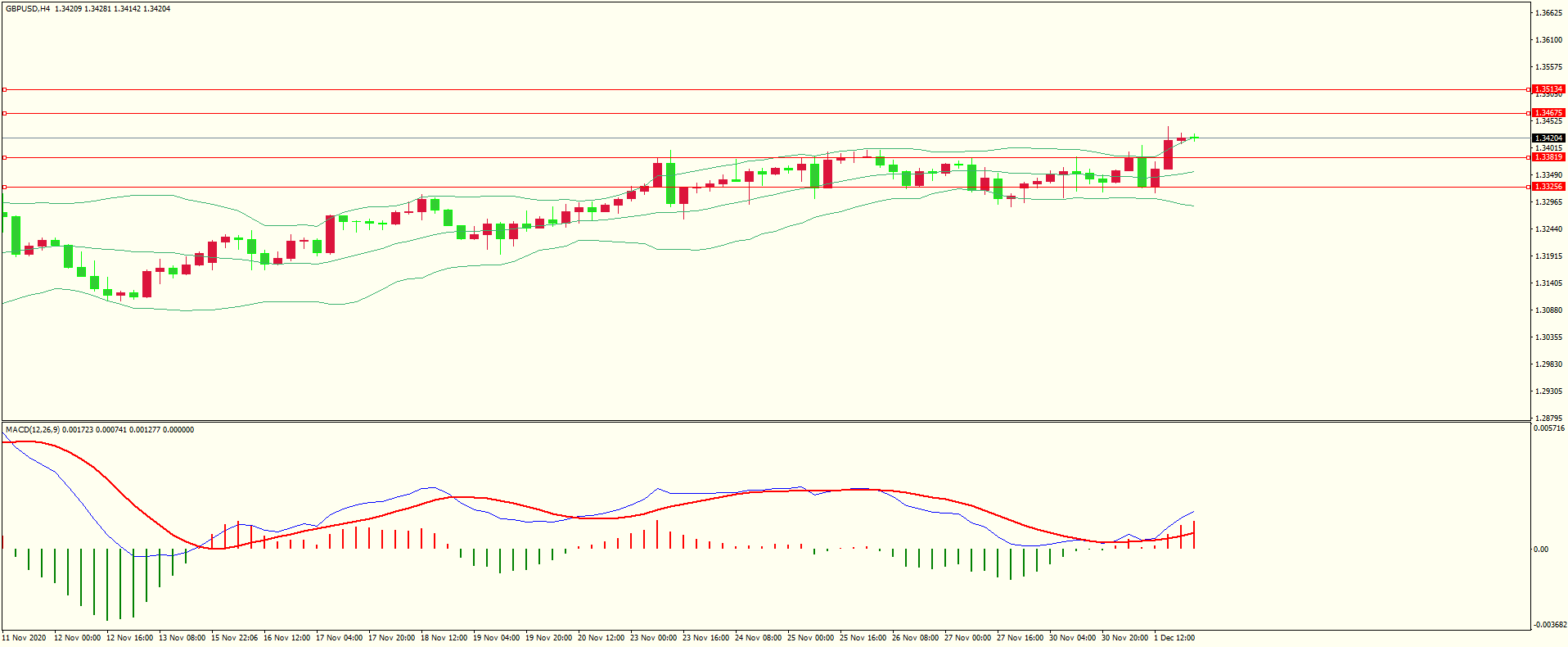
Task: Click the left handle of 1.33256 line
Action: (4, 188)
